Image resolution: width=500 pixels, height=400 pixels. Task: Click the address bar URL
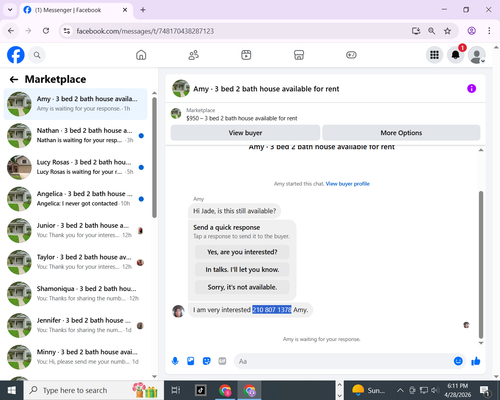(145, 31)
